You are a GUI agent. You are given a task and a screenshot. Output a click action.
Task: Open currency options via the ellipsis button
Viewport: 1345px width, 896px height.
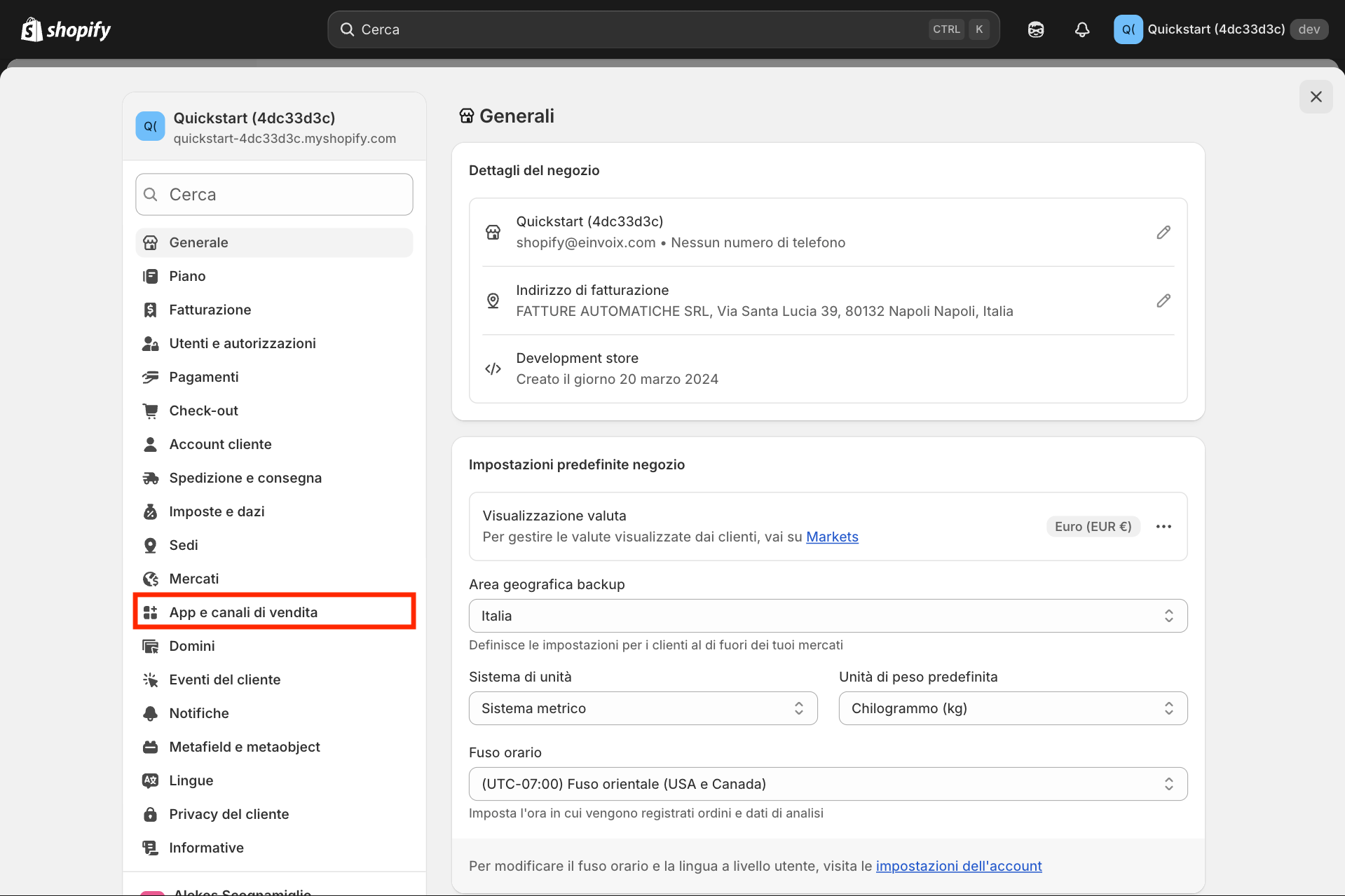(x=1164, y=526)
